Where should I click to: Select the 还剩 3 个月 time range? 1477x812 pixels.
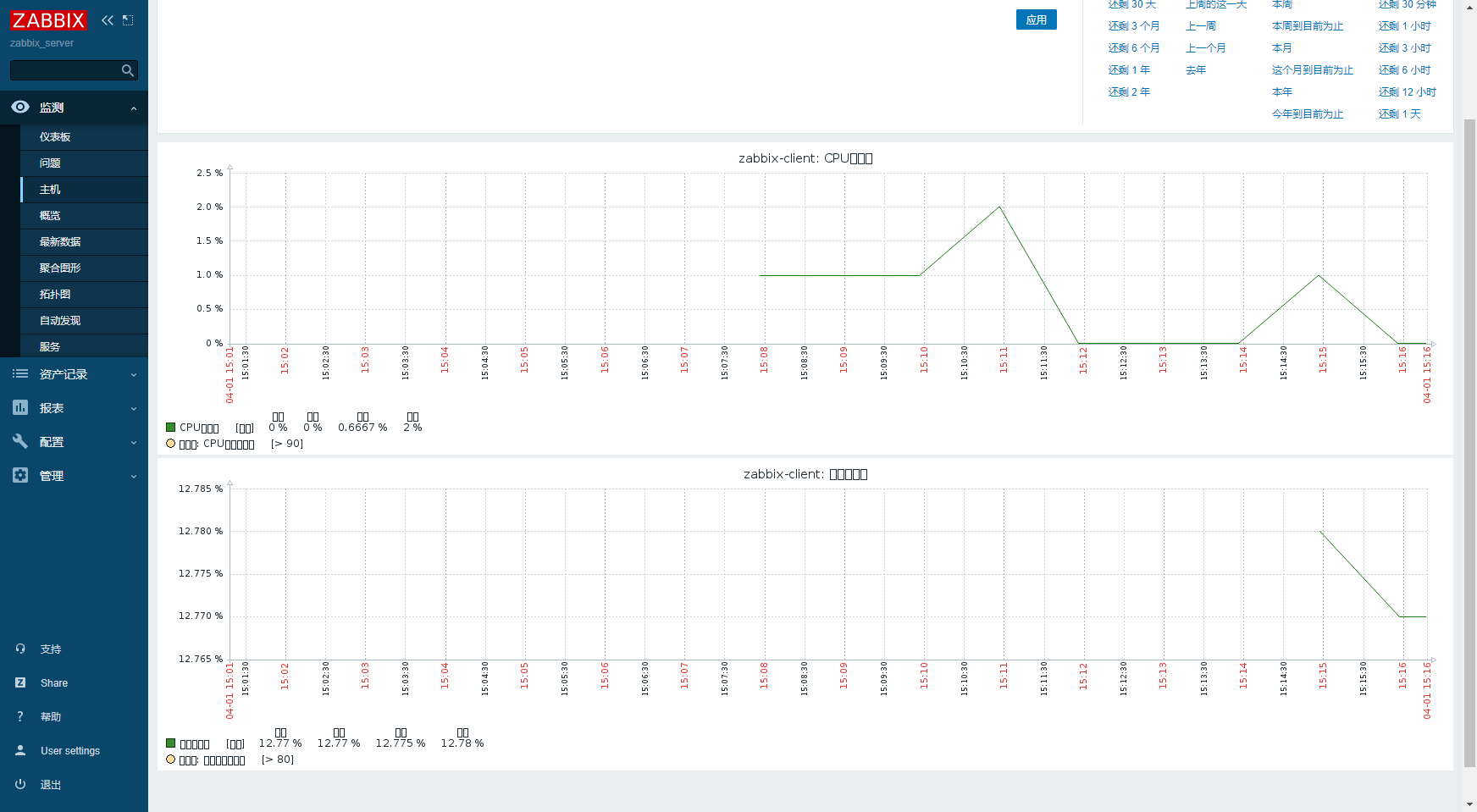1134,26
